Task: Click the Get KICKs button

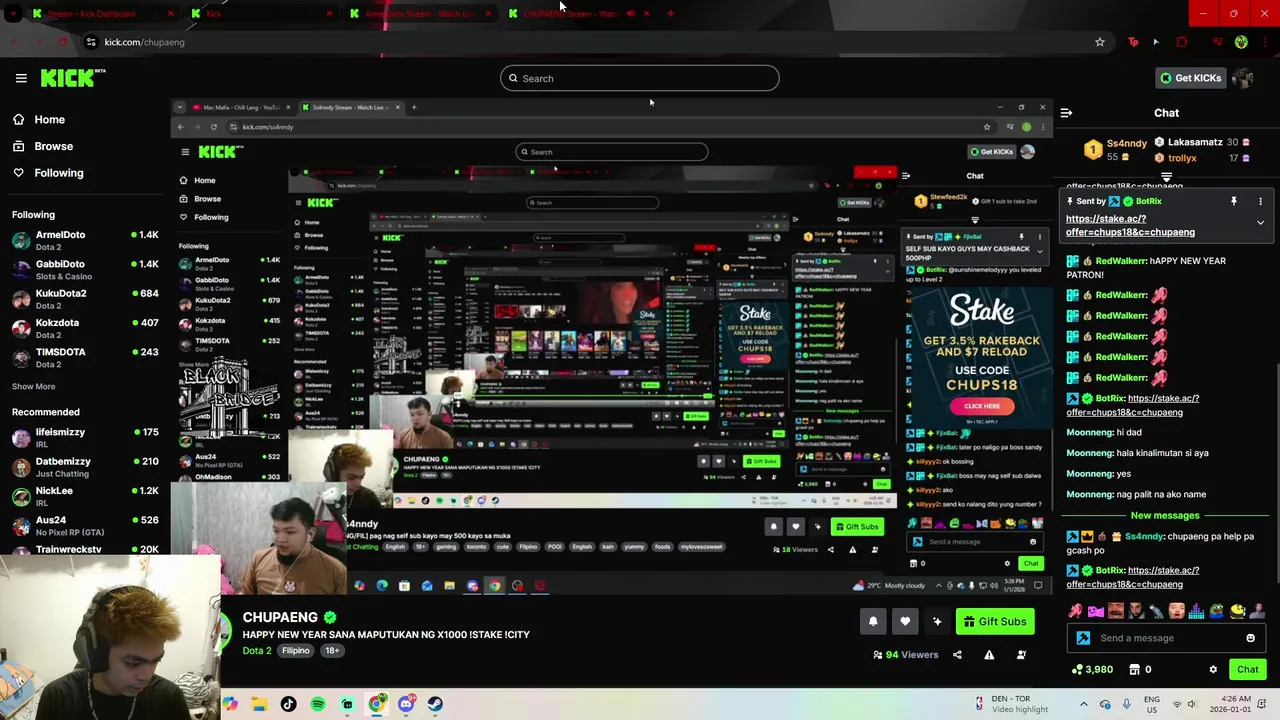Action: coord(1190,78)
